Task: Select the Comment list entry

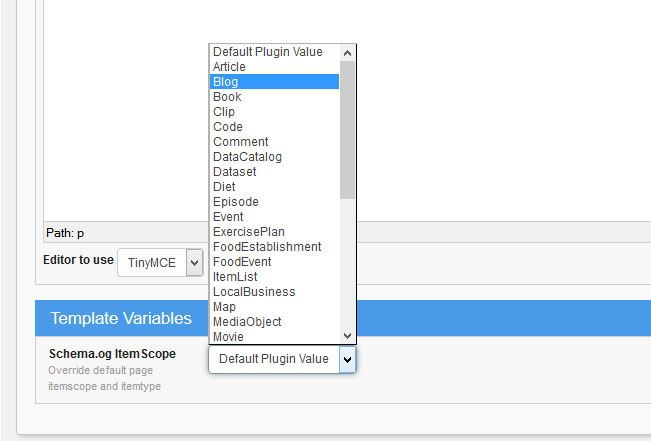Action: coord(274,142)
